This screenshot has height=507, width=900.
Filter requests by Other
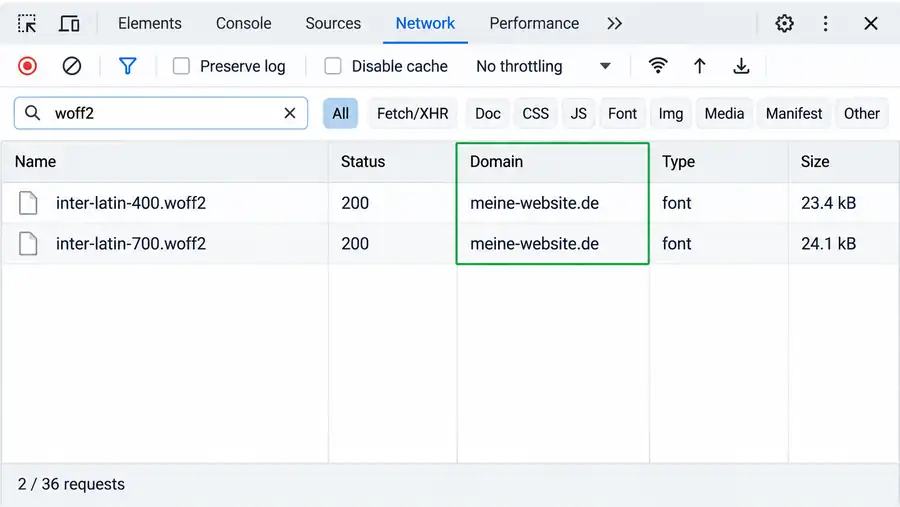click(862, 113)
